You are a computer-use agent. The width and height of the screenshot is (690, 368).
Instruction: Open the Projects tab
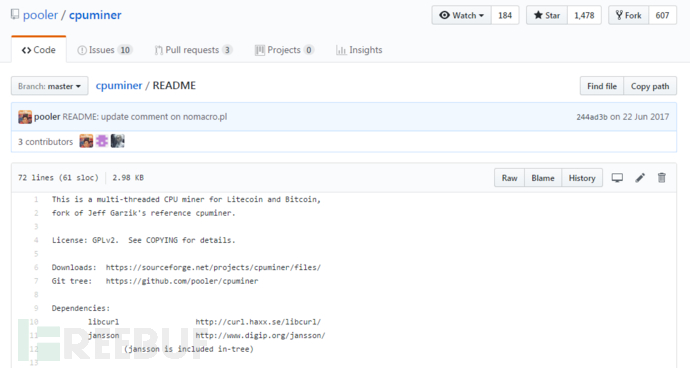[284, 50]
